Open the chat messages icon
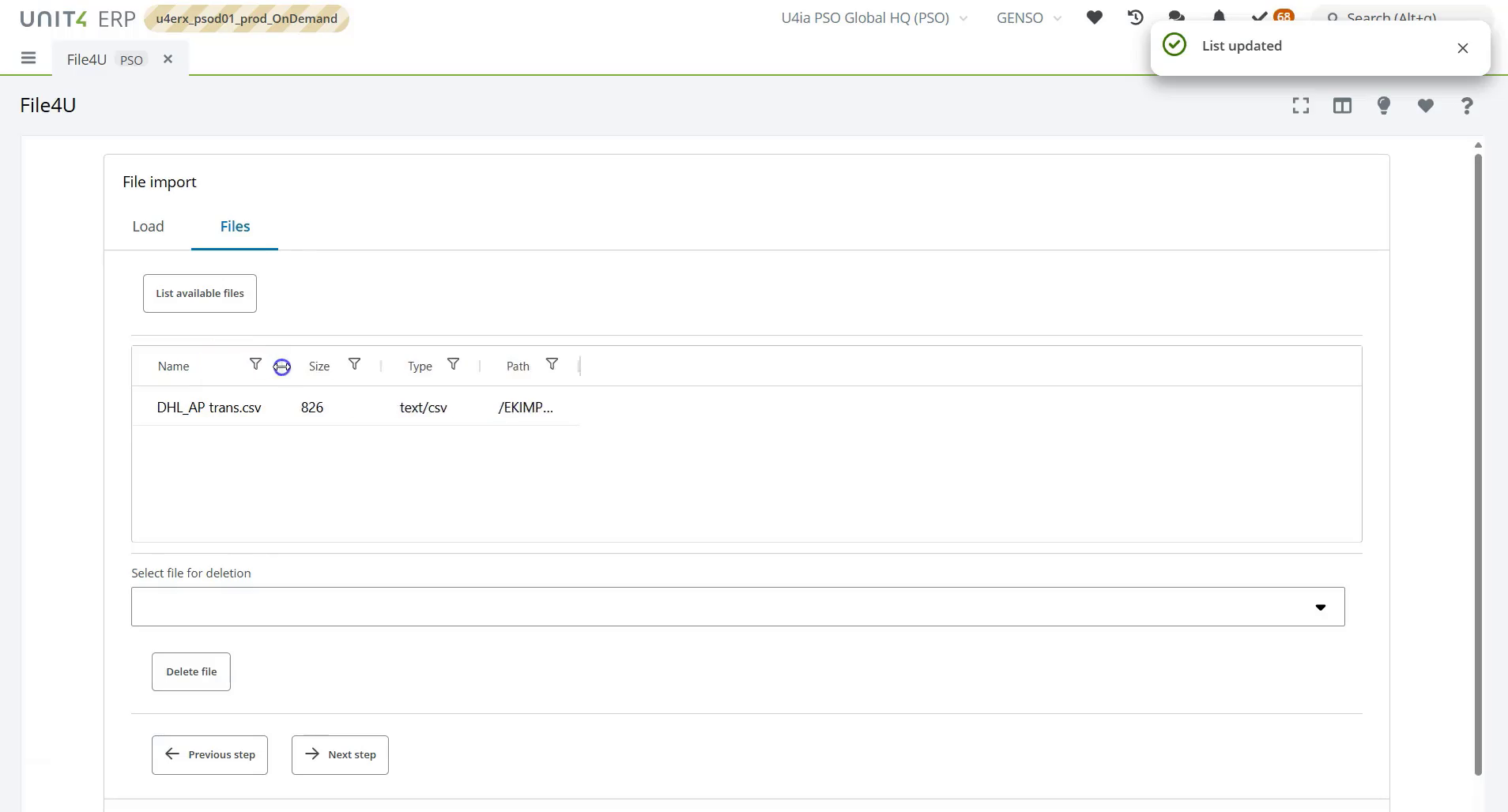This screenshot has height=812, width=1508. click(x=1177, y=17)
